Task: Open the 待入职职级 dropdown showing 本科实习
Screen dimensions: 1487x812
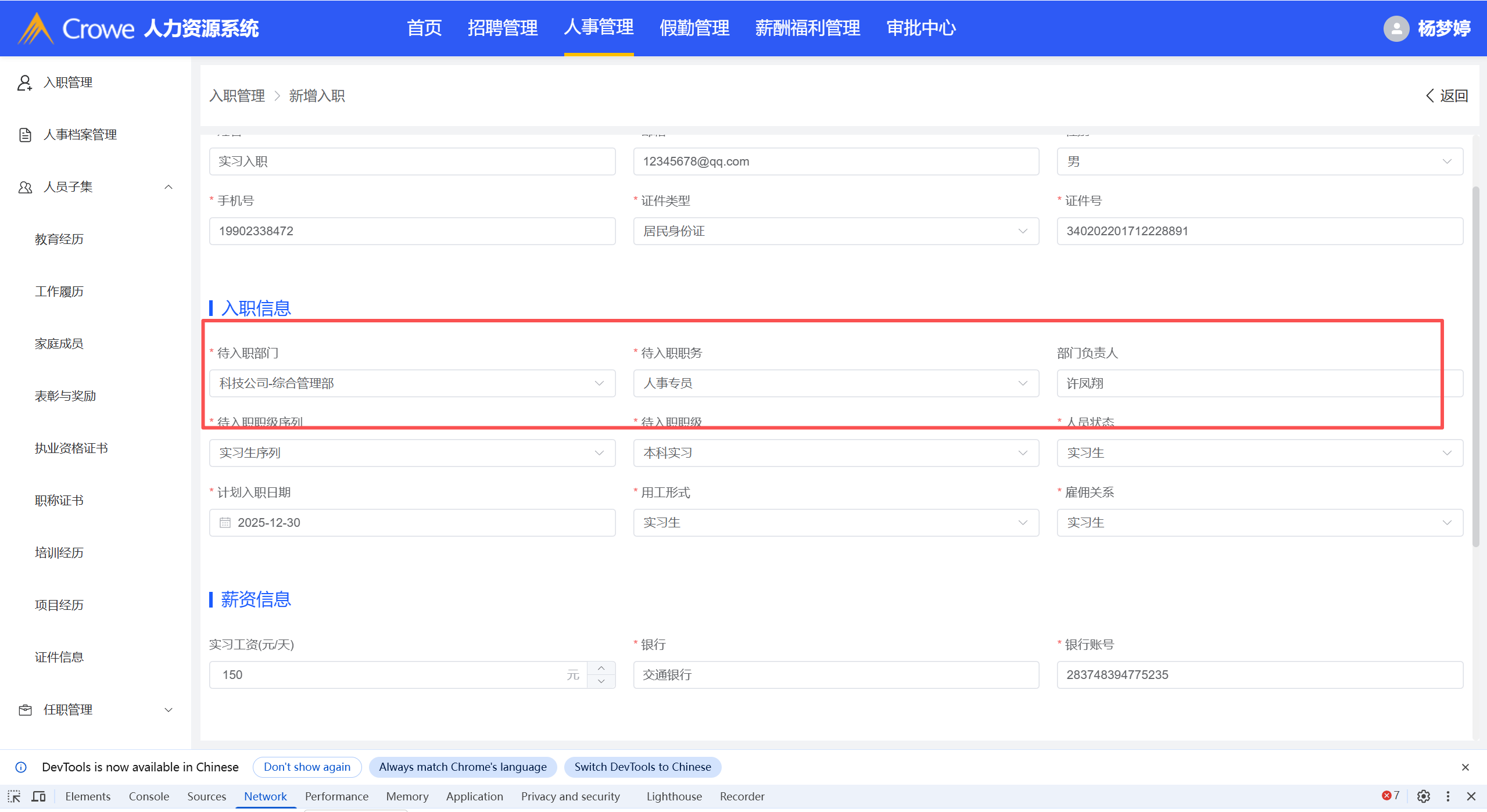Action: tap(836, 453)
